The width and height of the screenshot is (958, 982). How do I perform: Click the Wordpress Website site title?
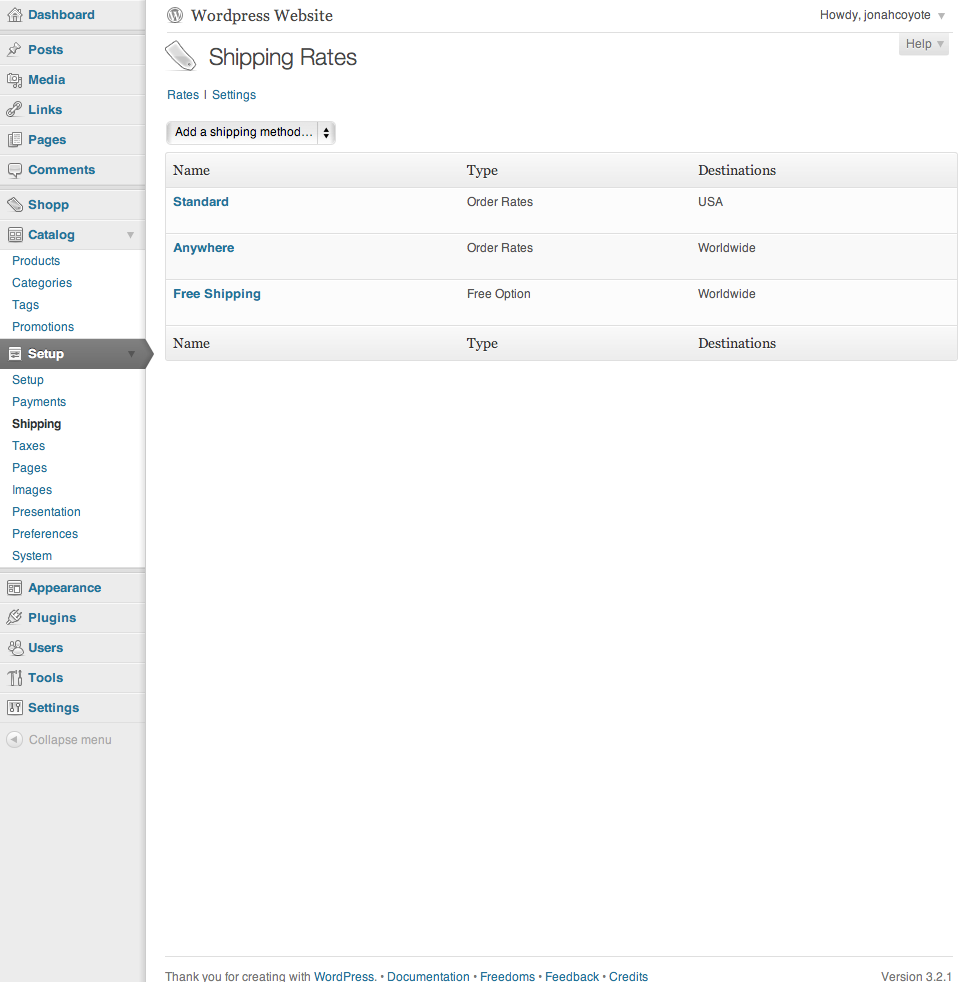[262, 16]
